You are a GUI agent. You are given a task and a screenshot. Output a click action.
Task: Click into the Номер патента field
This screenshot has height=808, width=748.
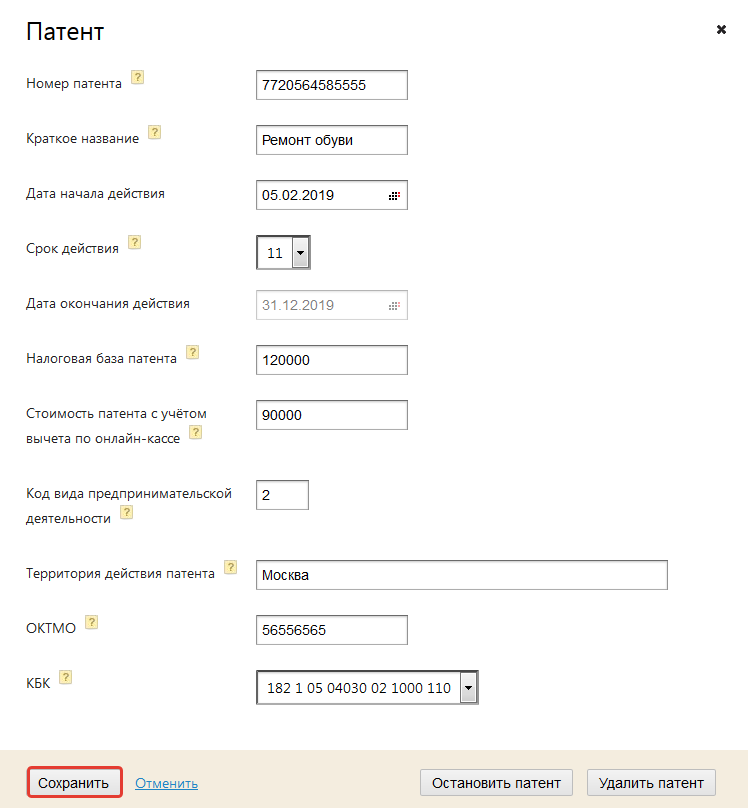point(331,85)
